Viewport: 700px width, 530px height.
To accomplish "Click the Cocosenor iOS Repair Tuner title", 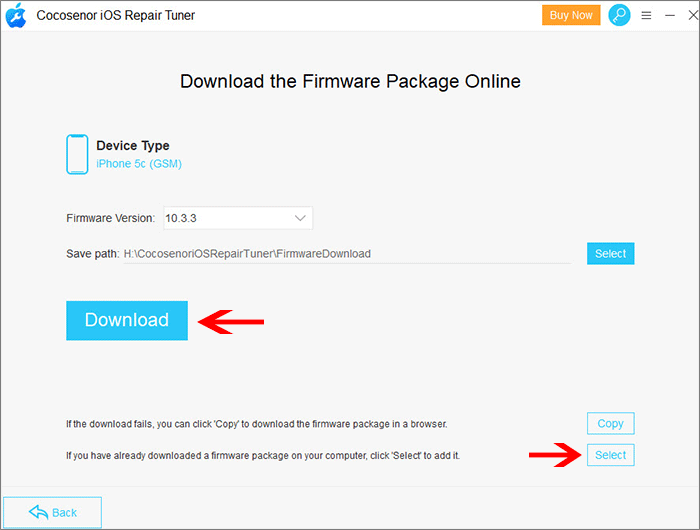I will click(x=116, y=15).
